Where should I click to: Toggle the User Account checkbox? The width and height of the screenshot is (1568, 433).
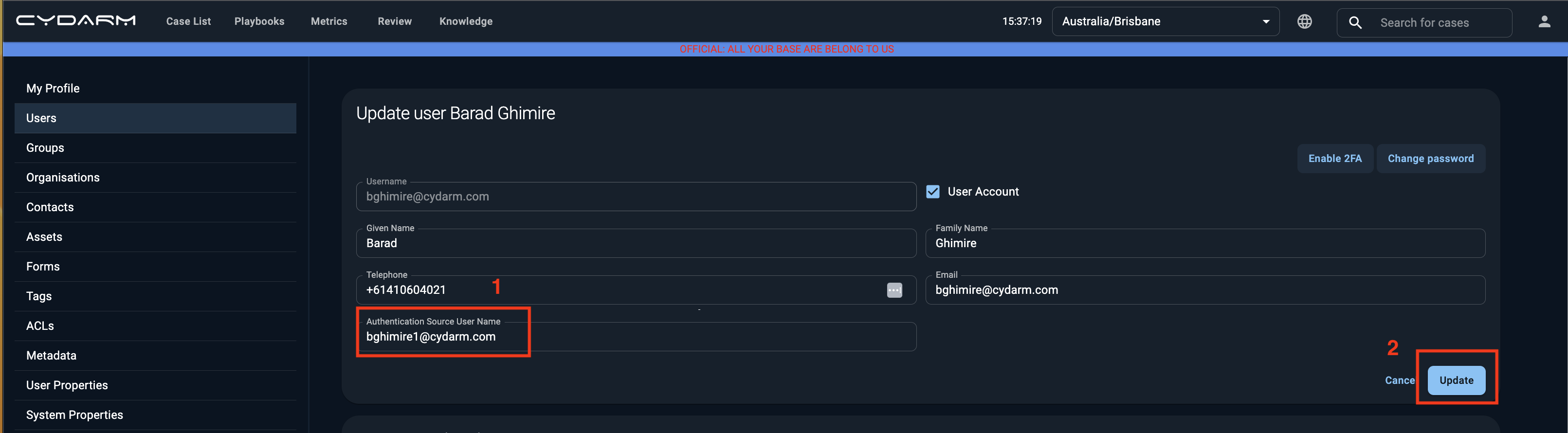coord(932,192)
